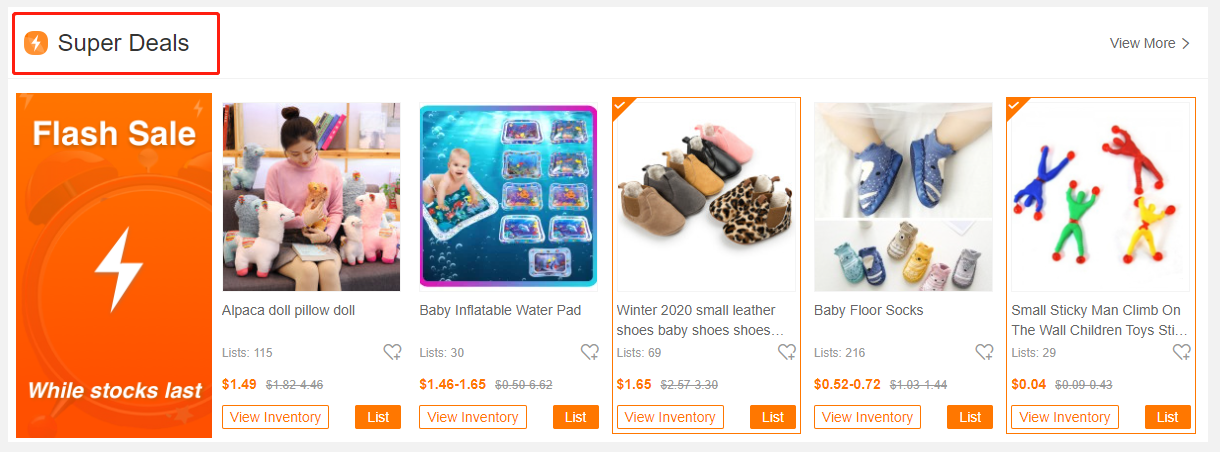Viewport: 1220px width, 452px height.
Task: Click the Flash Sale lightning bolt banner
Action: (114, 265)
